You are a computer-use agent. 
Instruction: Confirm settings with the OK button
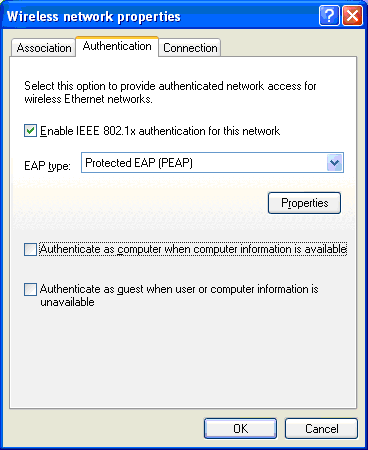[x=240, y=428]
